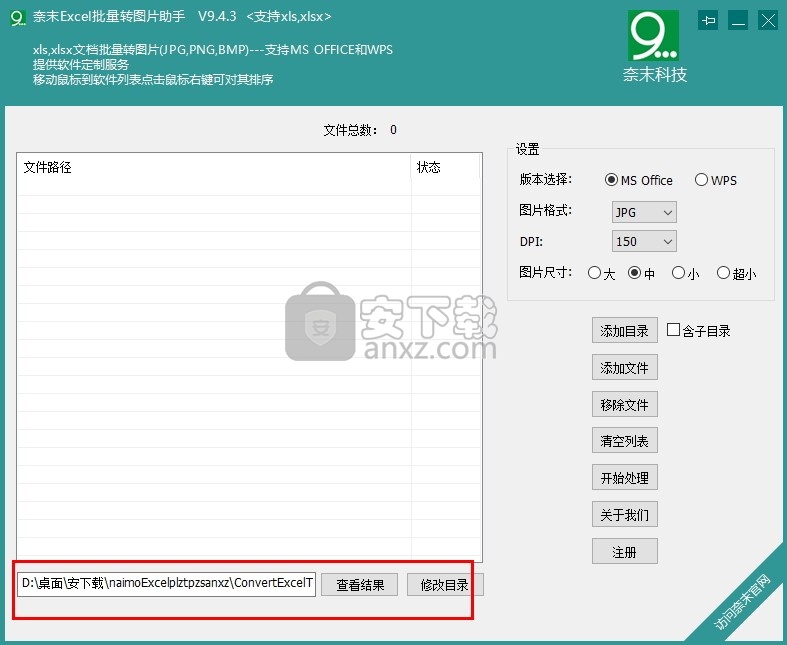The height and width of the screenshot is (645, 787).
Task: Click the 状态 column header
Action: tap(445, 167)
